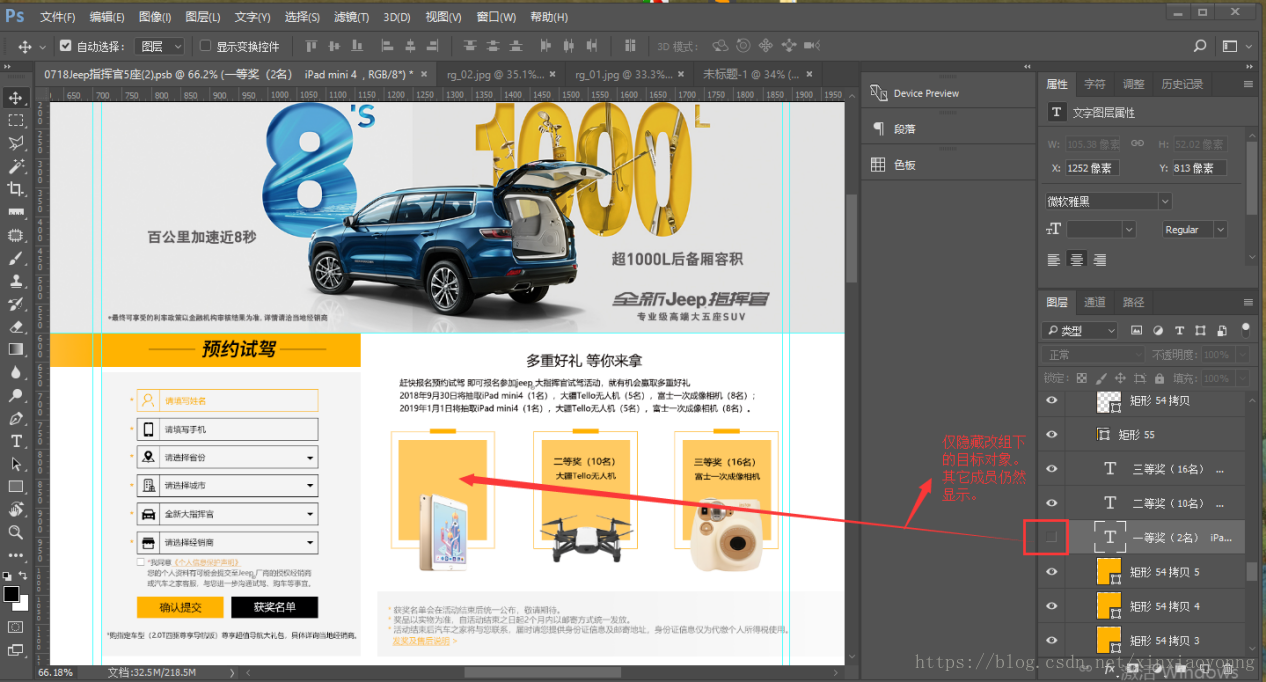Open Move tool preset picker arrow
1266x682 pixels.
[x=41, y=46]
